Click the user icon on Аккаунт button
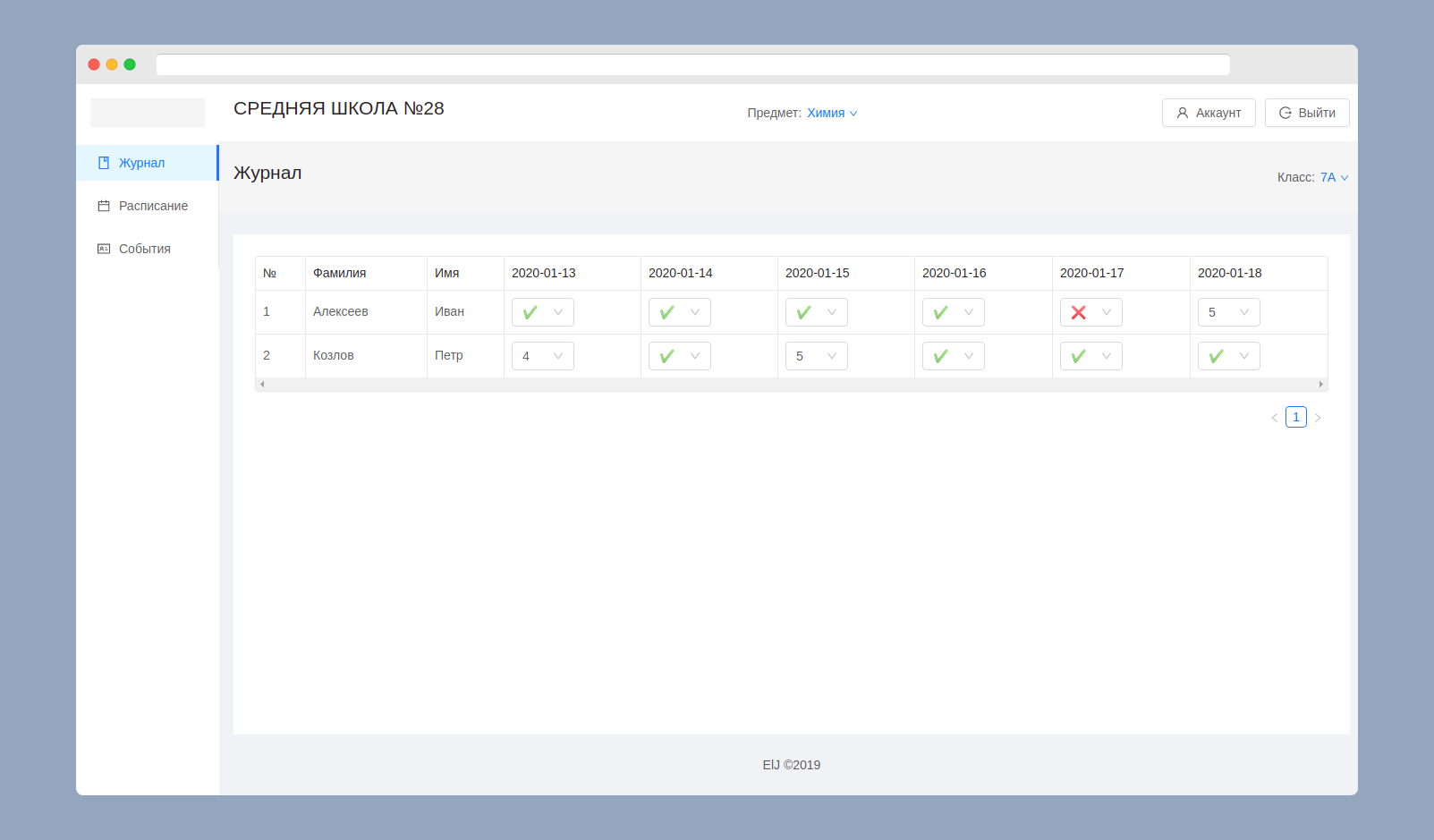 coord(1183,113)
